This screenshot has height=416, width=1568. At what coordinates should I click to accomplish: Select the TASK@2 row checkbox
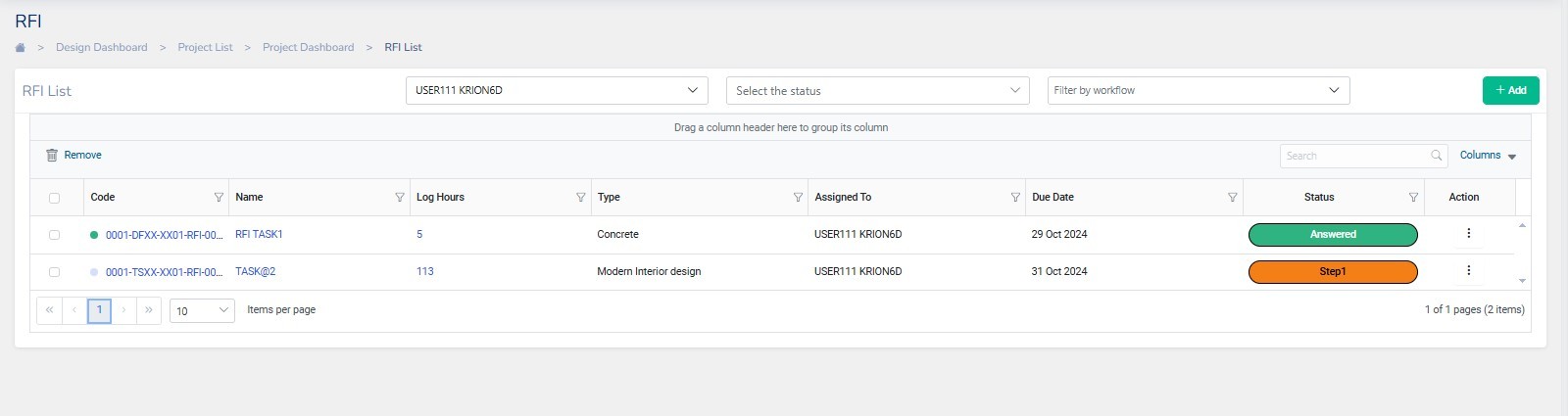[x=54, y=272]
